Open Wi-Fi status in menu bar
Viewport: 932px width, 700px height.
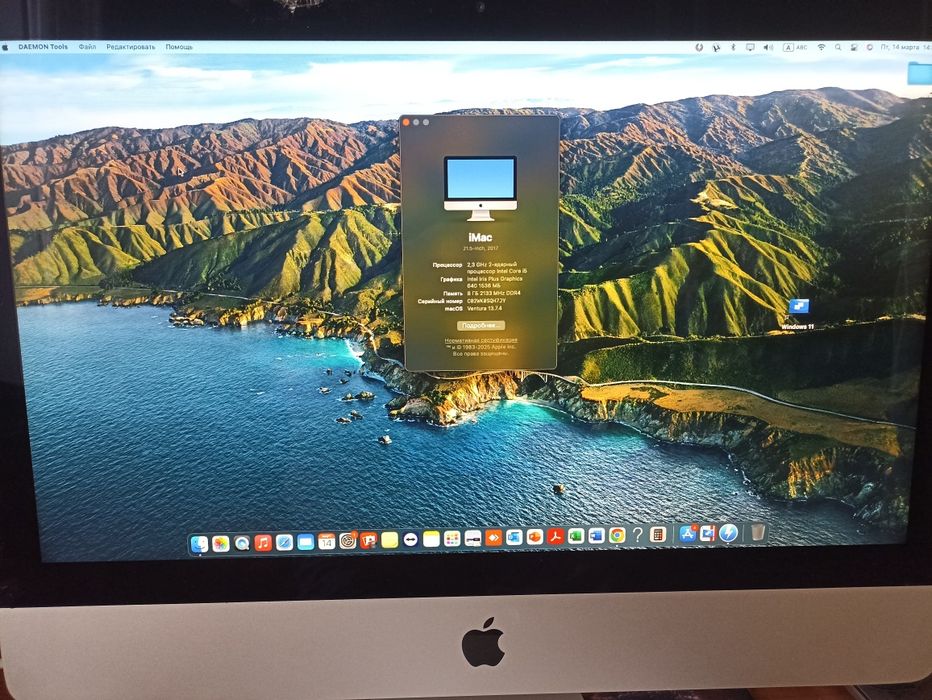[821, 47]
